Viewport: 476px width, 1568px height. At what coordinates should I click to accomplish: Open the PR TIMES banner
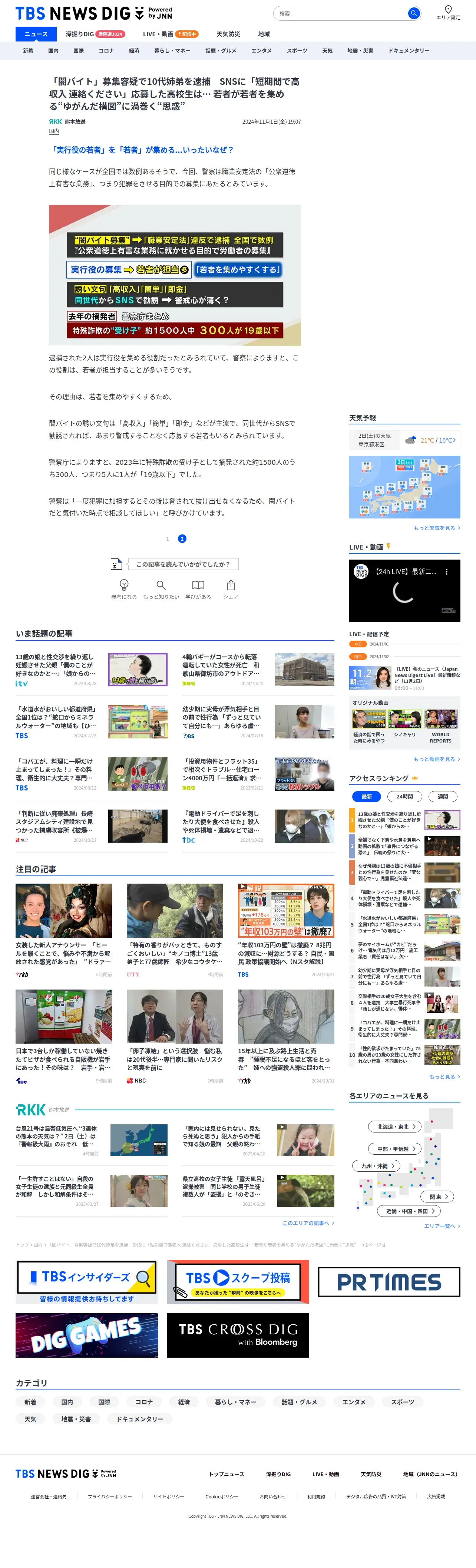[x=389, y=1282]
